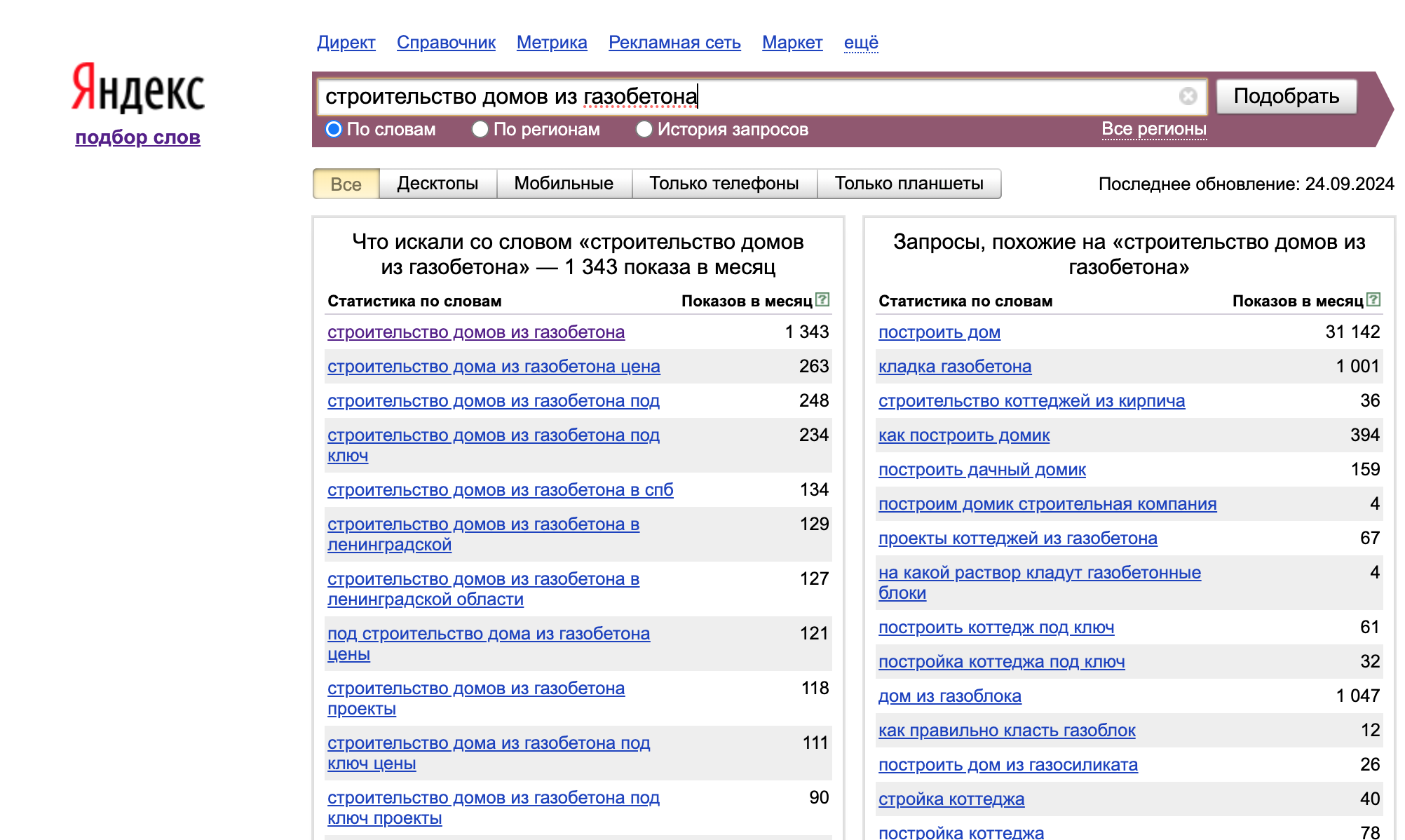Open 'как построить домик' query
This screenshot has height=840, width=1405.
964,435
